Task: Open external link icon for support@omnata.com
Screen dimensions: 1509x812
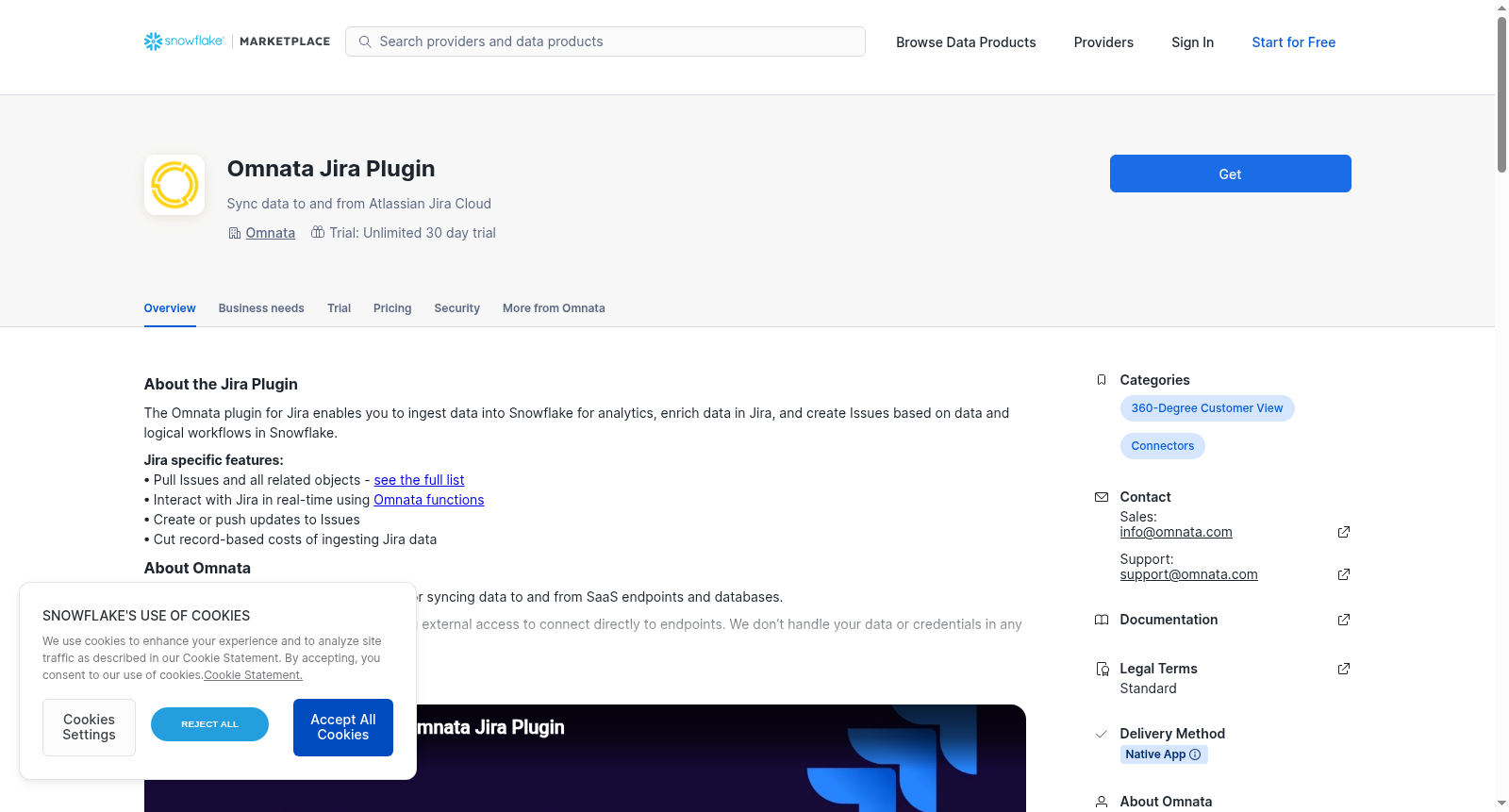Action: pos(1344,574)
